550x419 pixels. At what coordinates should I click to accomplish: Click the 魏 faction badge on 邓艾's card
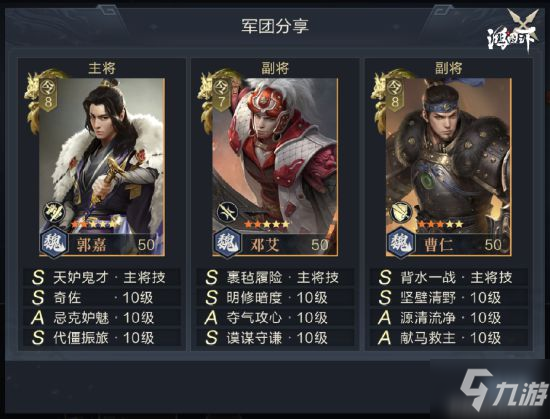pyautogui.click(x=227, y=242)
